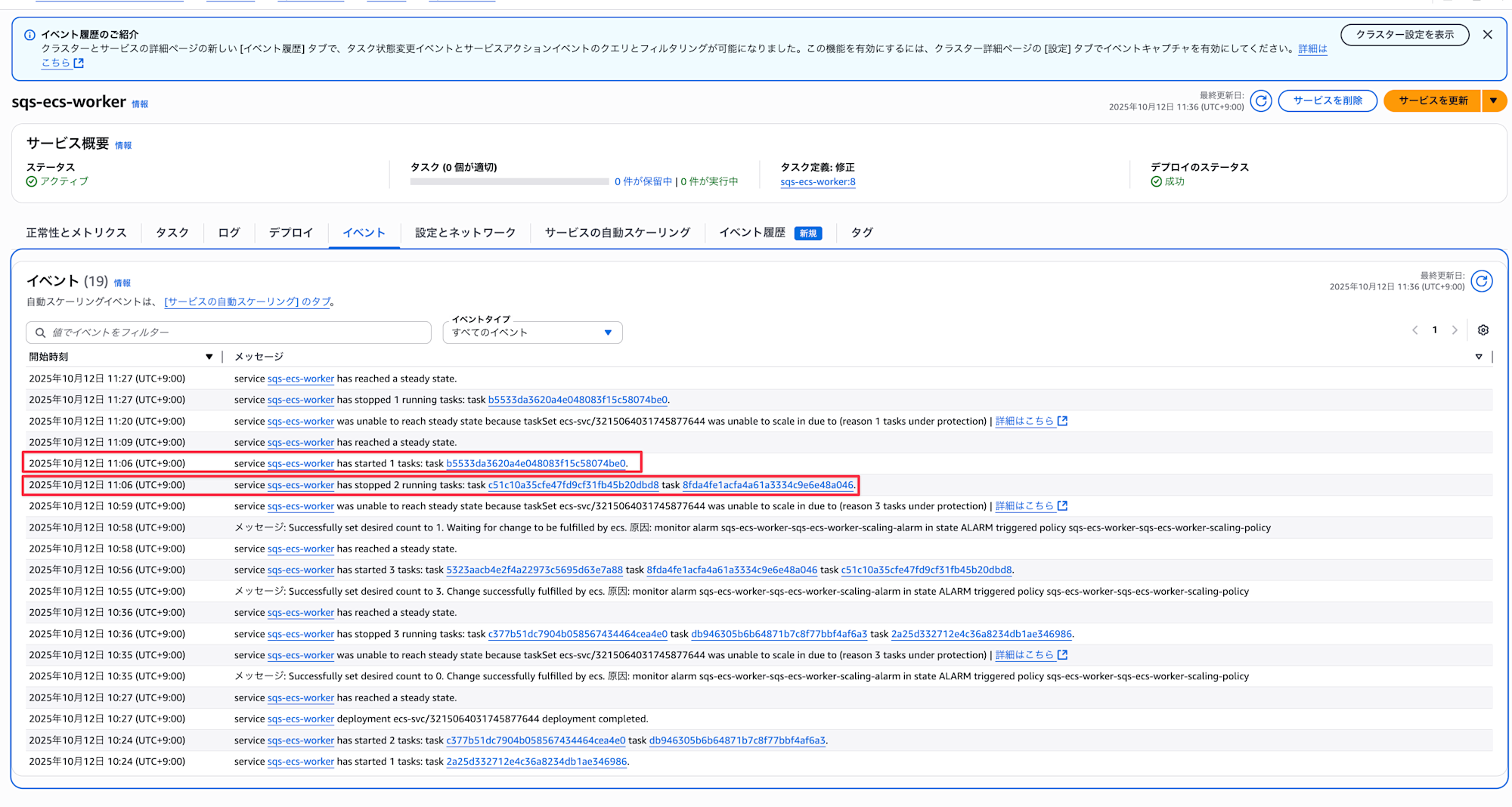Open the イベントタイプ dropdown
This screenshot has width=1512, height=807.
532,332
